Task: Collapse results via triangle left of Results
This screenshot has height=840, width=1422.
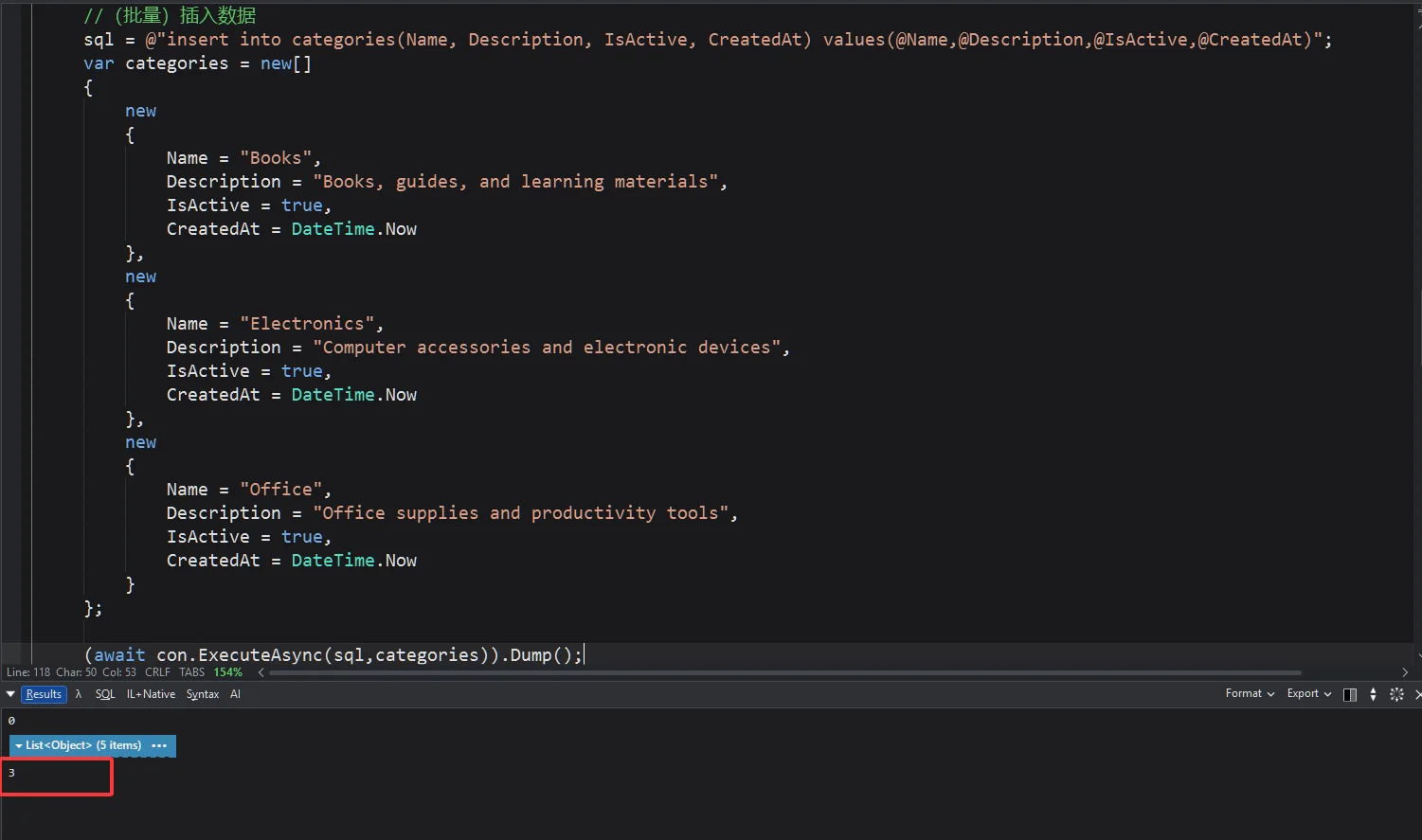Action: (x=10, y=694)
